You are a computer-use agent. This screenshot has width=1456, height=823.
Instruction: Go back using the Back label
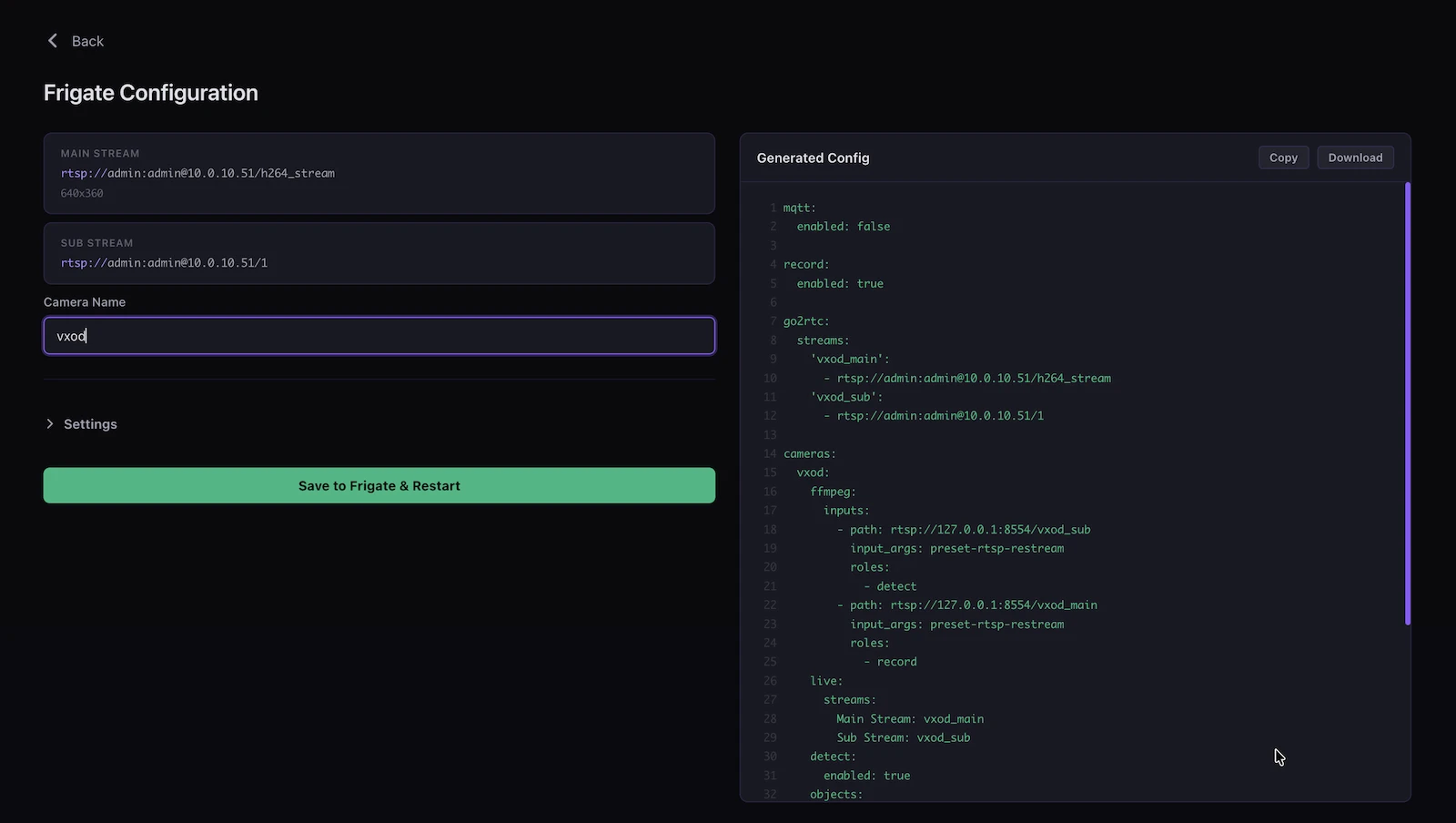(87, 41)
